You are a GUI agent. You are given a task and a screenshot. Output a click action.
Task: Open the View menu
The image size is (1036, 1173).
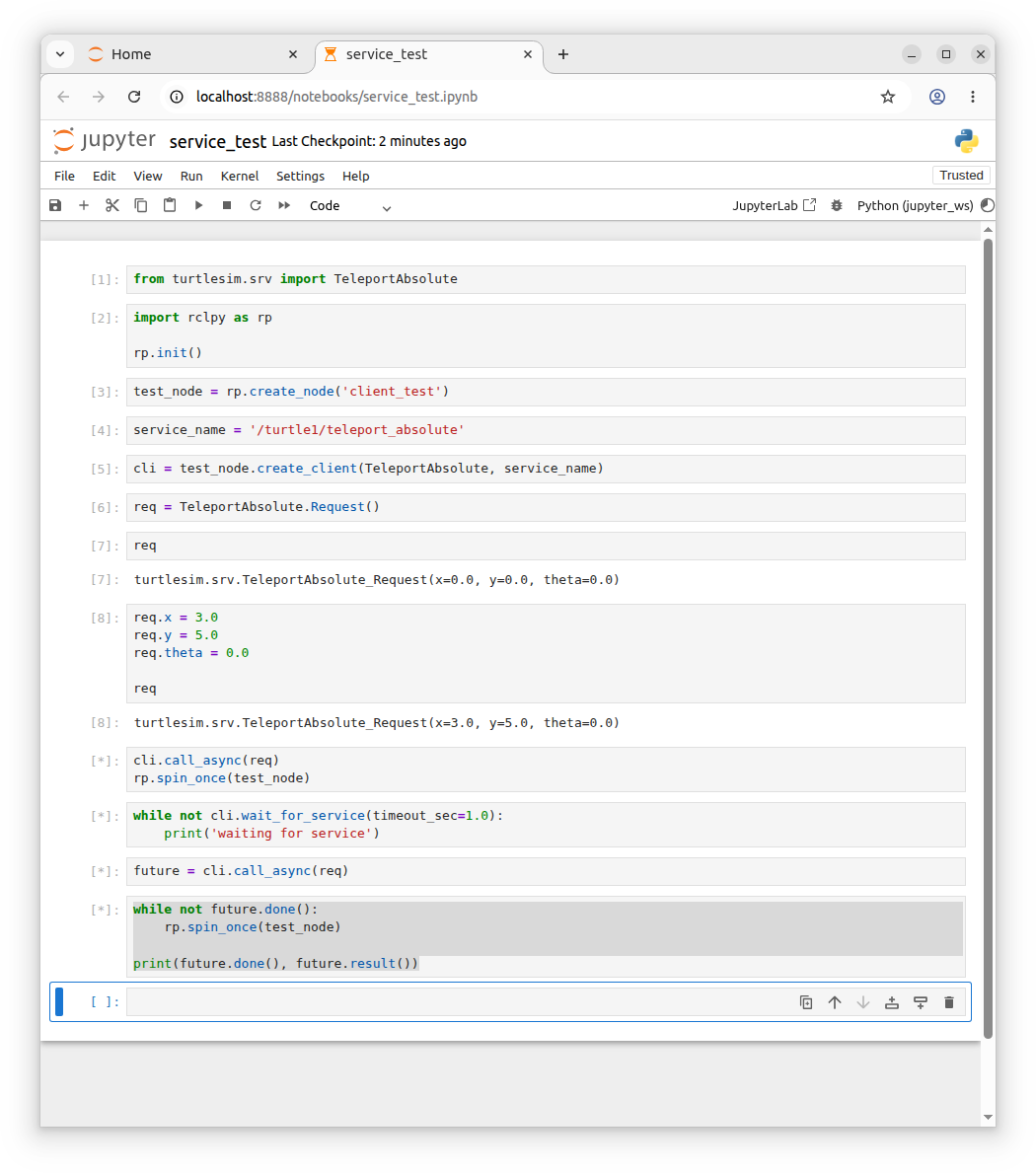pyautogui.click(x=148, y=176)
